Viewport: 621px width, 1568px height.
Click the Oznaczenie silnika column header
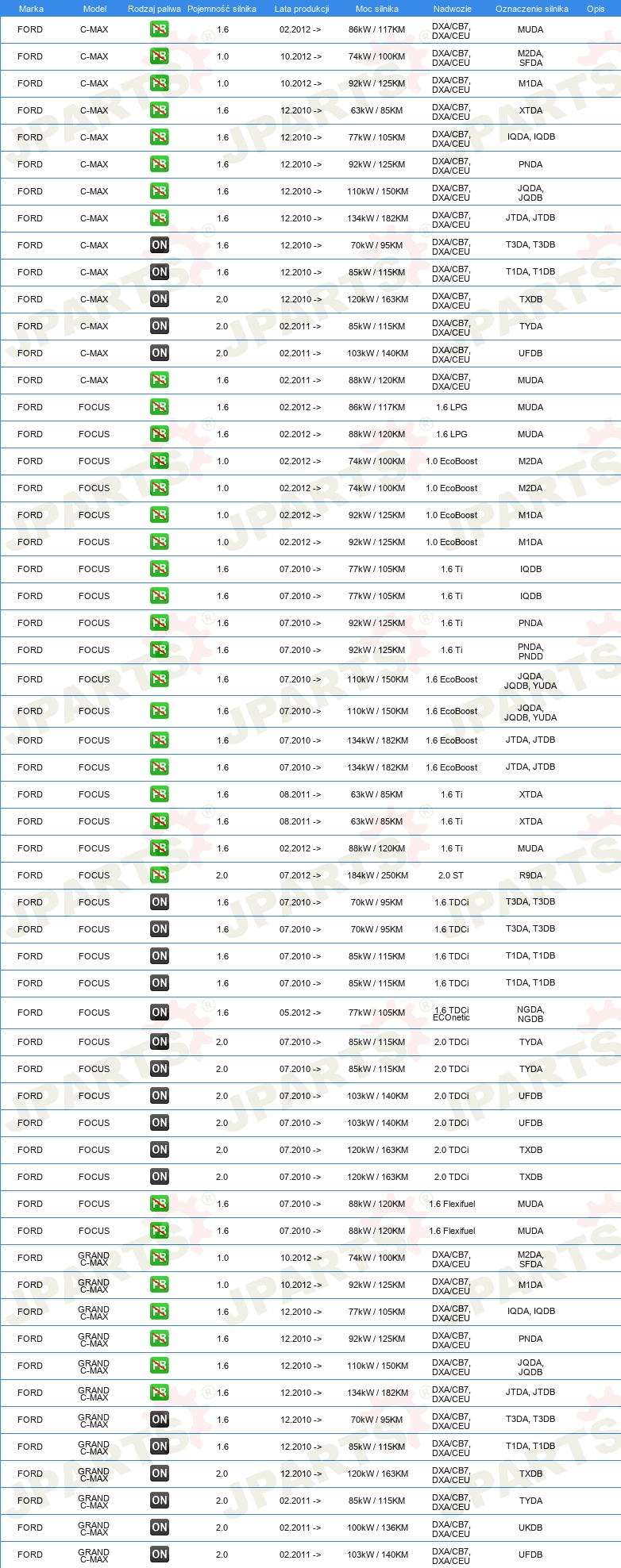[x=532, y=9]
